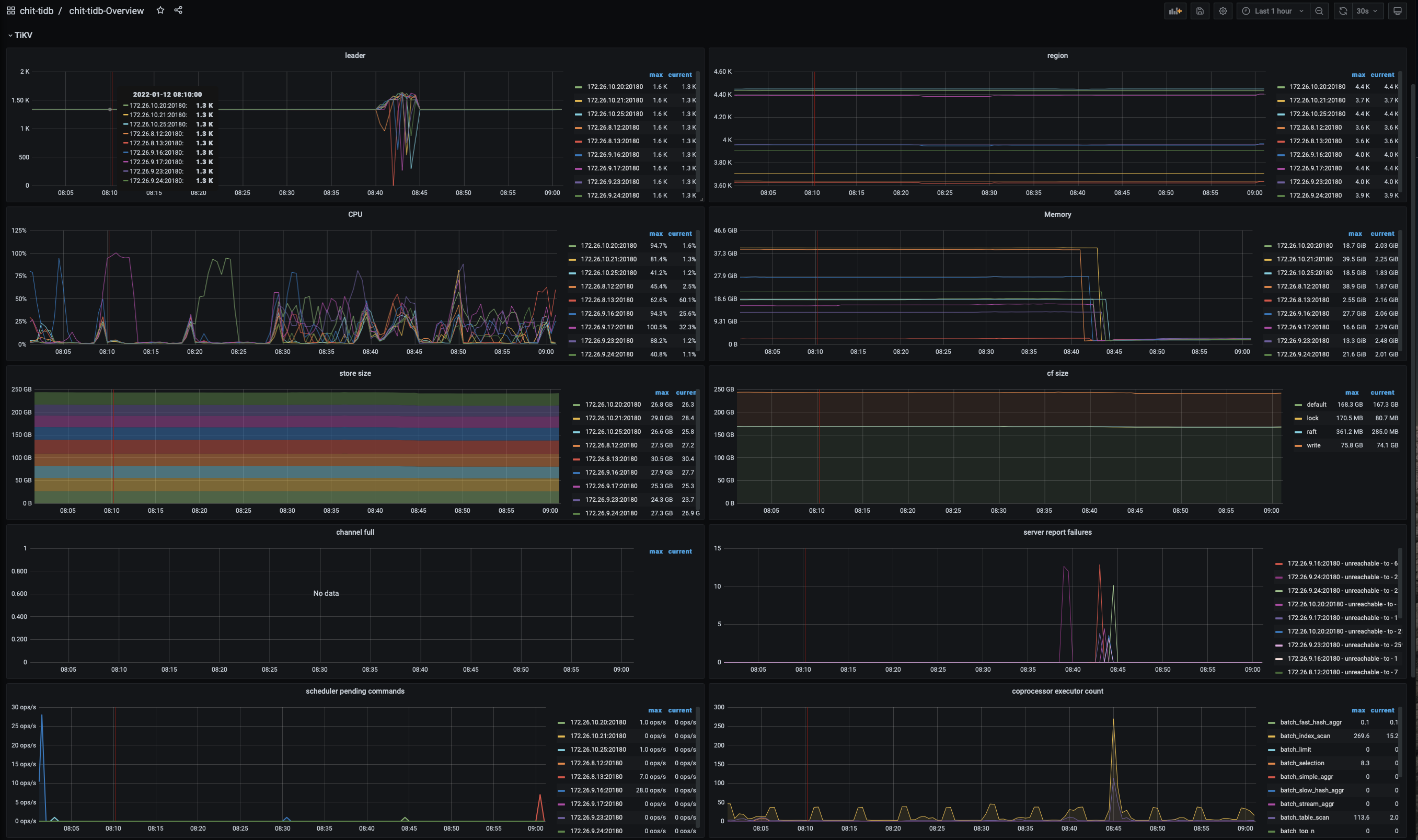Open the CPU panel title menu

click(355, 214)
